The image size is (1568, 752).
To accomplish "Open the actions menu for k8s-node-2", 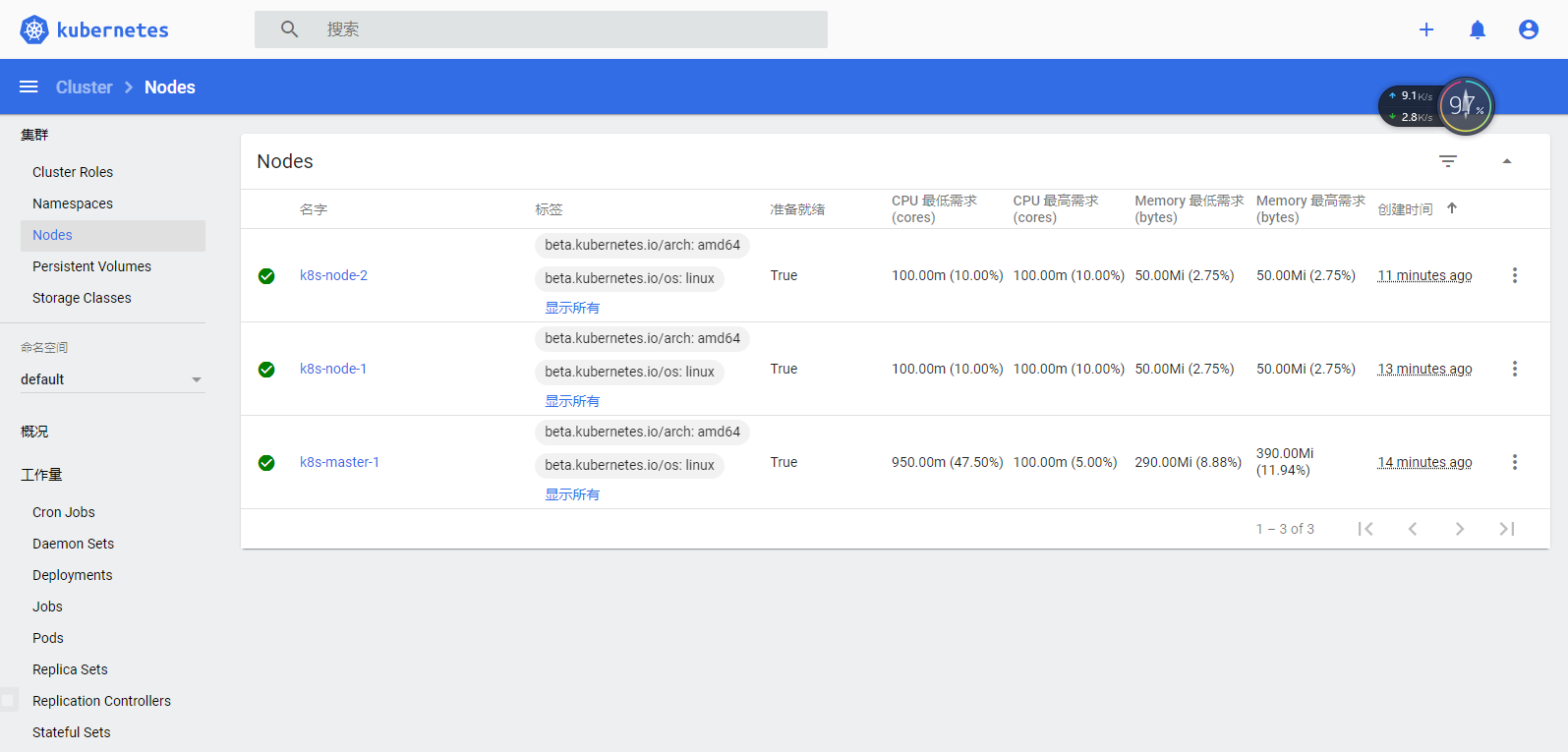I will 1515,275.
